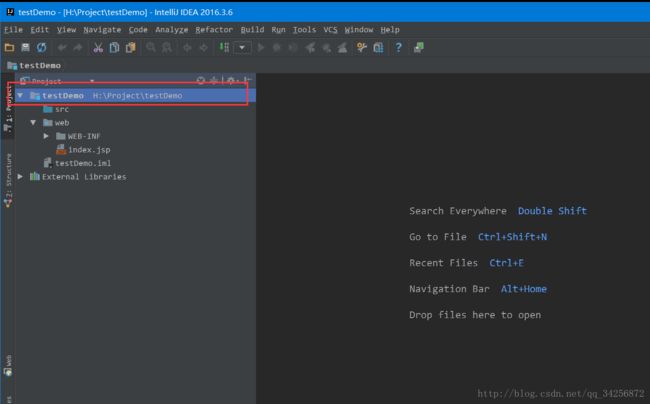650x404 pixels.
Task: Open the File menu
Action: tap(13, 30)
